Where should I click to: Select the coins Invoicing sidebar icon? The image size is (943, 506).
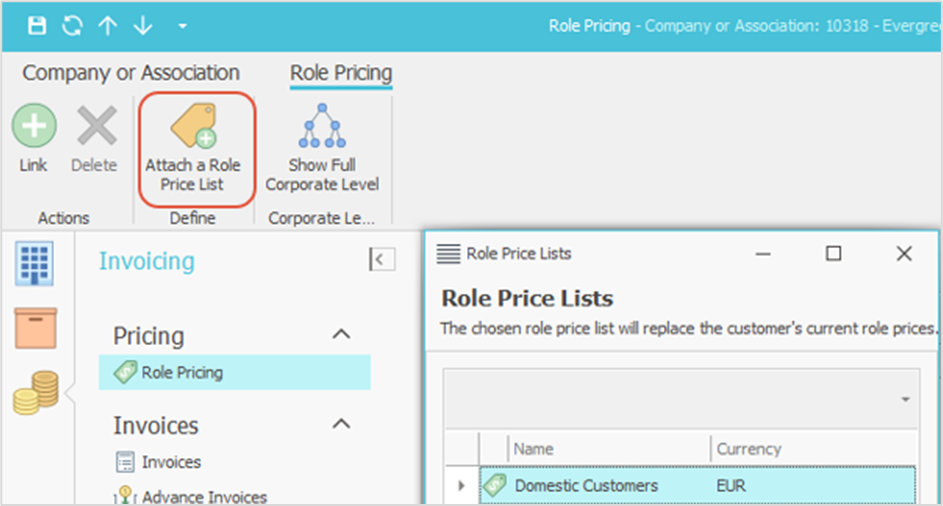35,392
